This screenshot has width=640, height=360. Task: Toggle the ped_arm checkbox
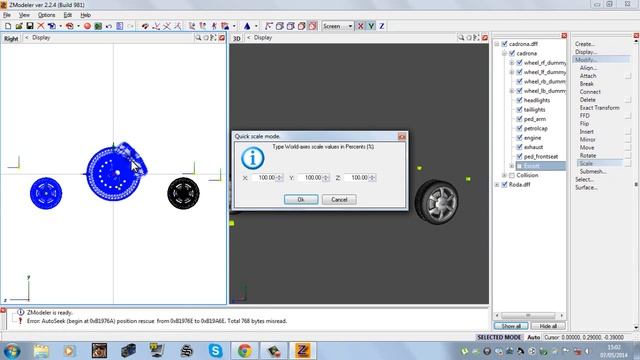[520, 119]
